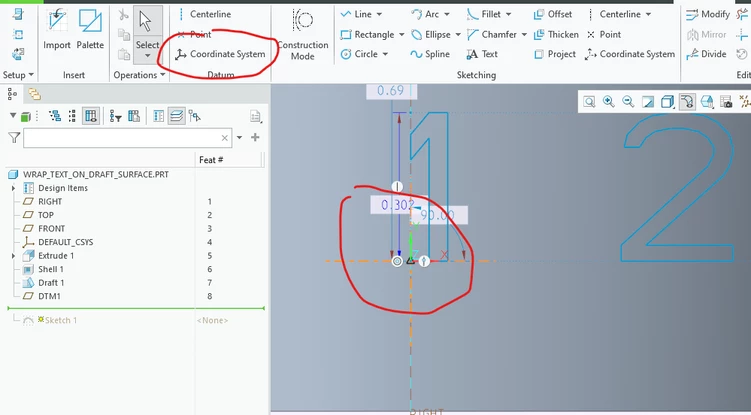Click Sketching Coordinate System tool
Image resolution: width=751 pixels, height=415 pixels.
[x=630, y=54]
